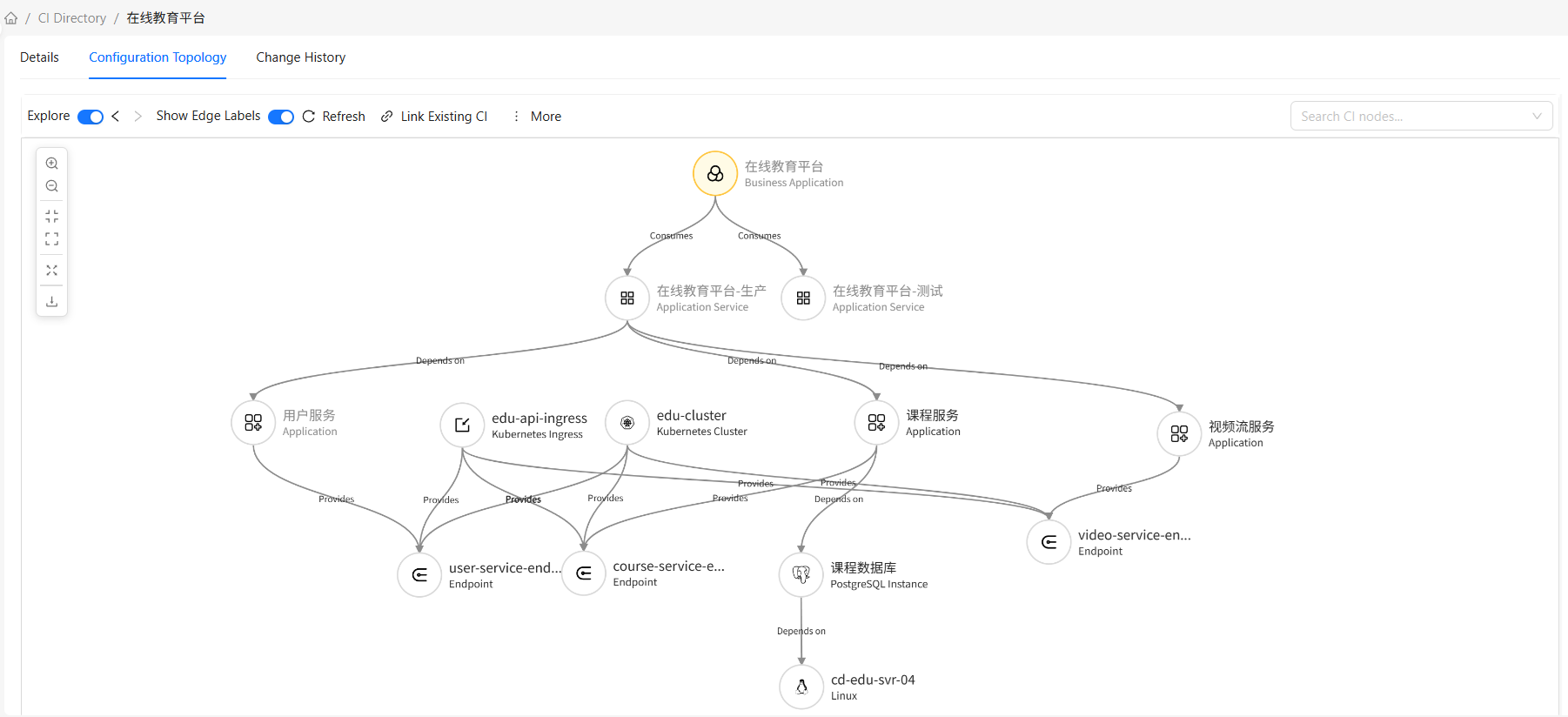Download the topology image
Viewport: 1568px width, 717px height.
[x=52, y=301]
